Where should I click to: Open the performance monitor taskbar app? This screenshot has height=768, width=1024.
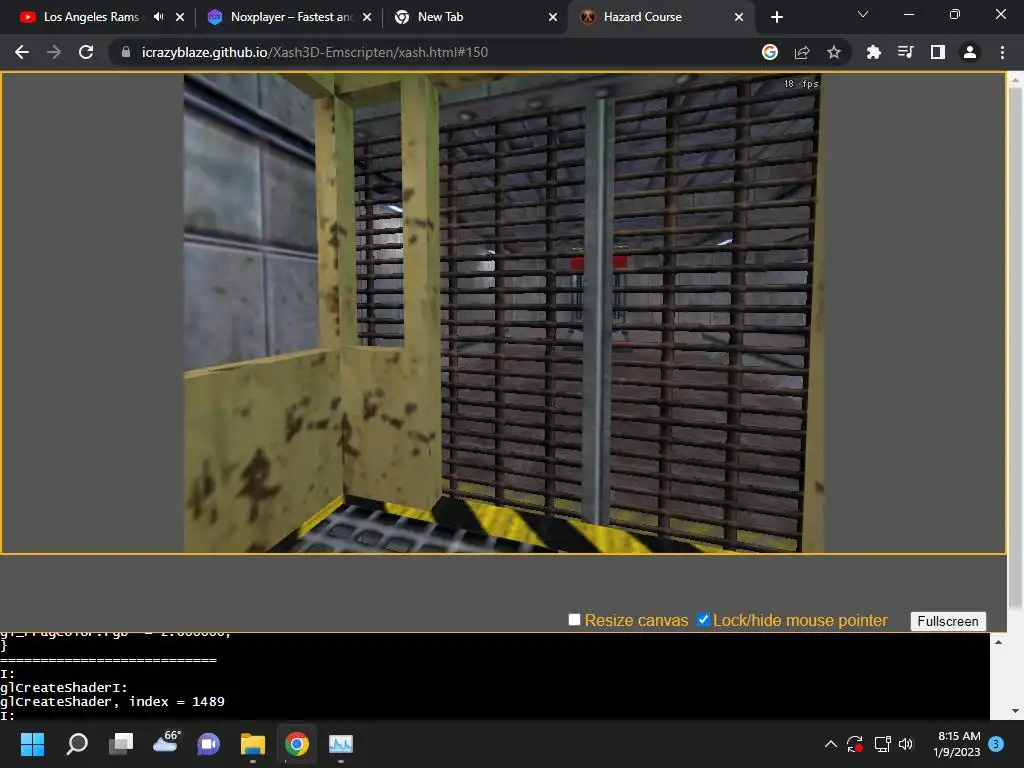[x=341, y=744]
